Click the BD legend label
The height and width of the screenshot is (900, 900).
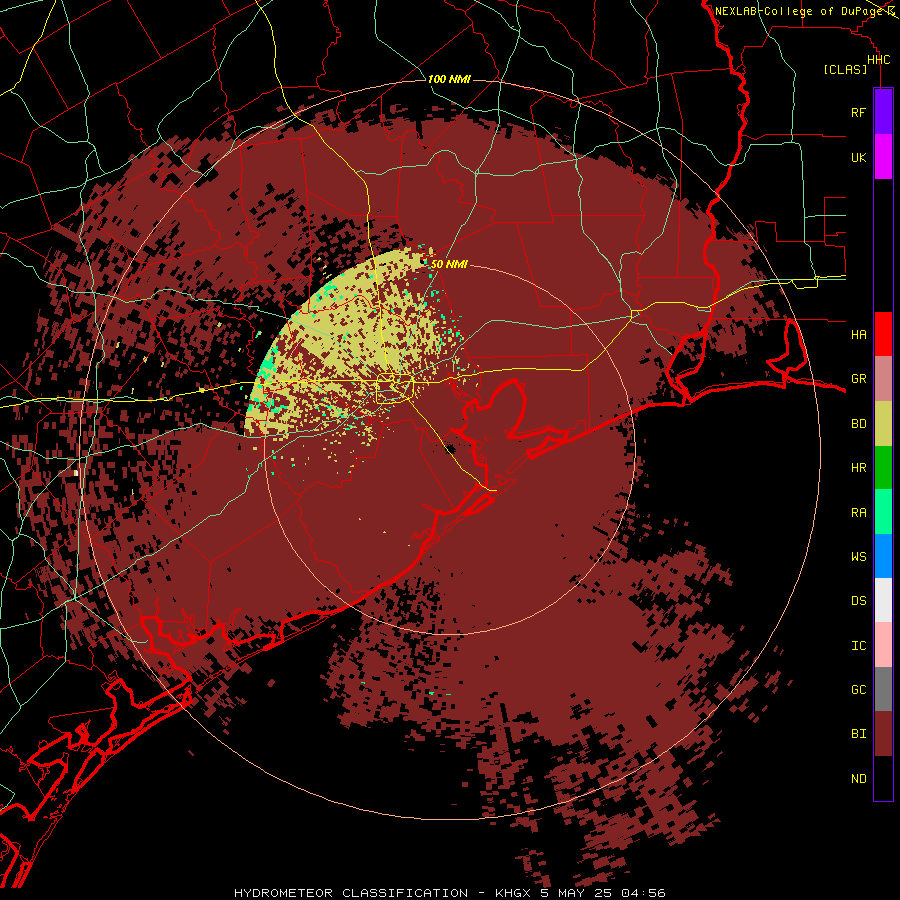point(858,424)
